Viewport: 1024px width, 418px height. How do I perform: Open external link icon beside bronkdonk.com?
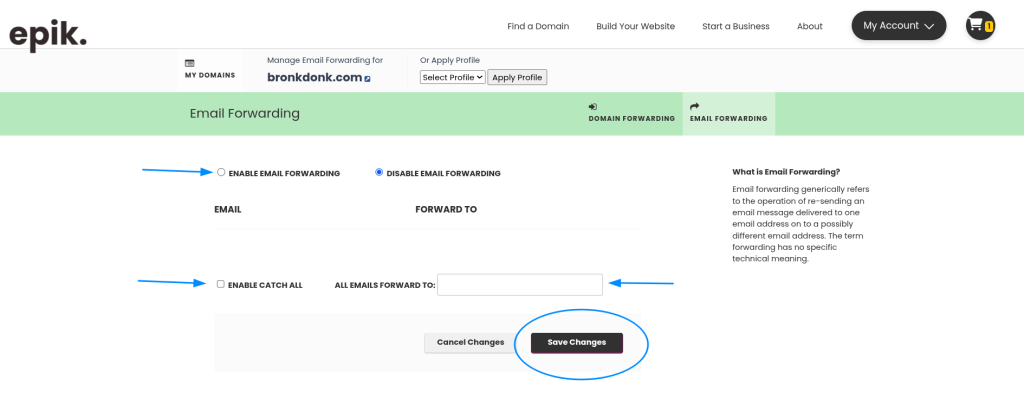click(367, 78)
